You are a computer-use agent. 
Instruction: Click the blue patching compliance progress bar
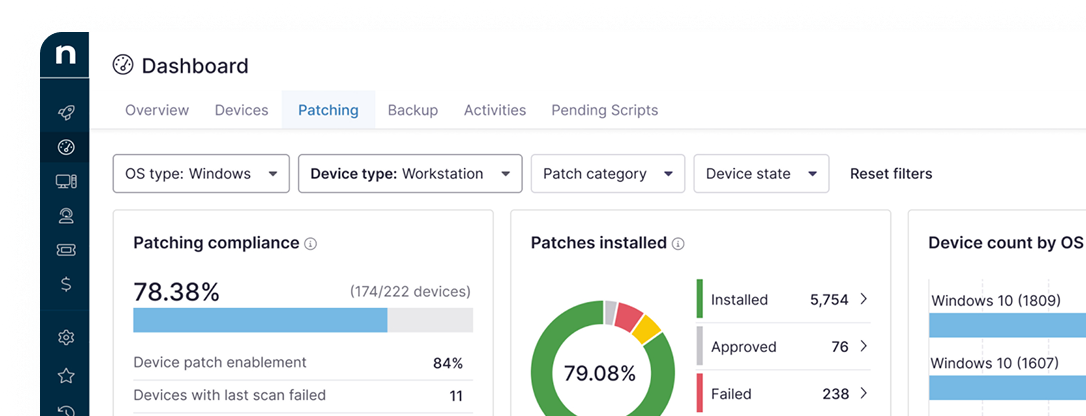coord(260,320)
